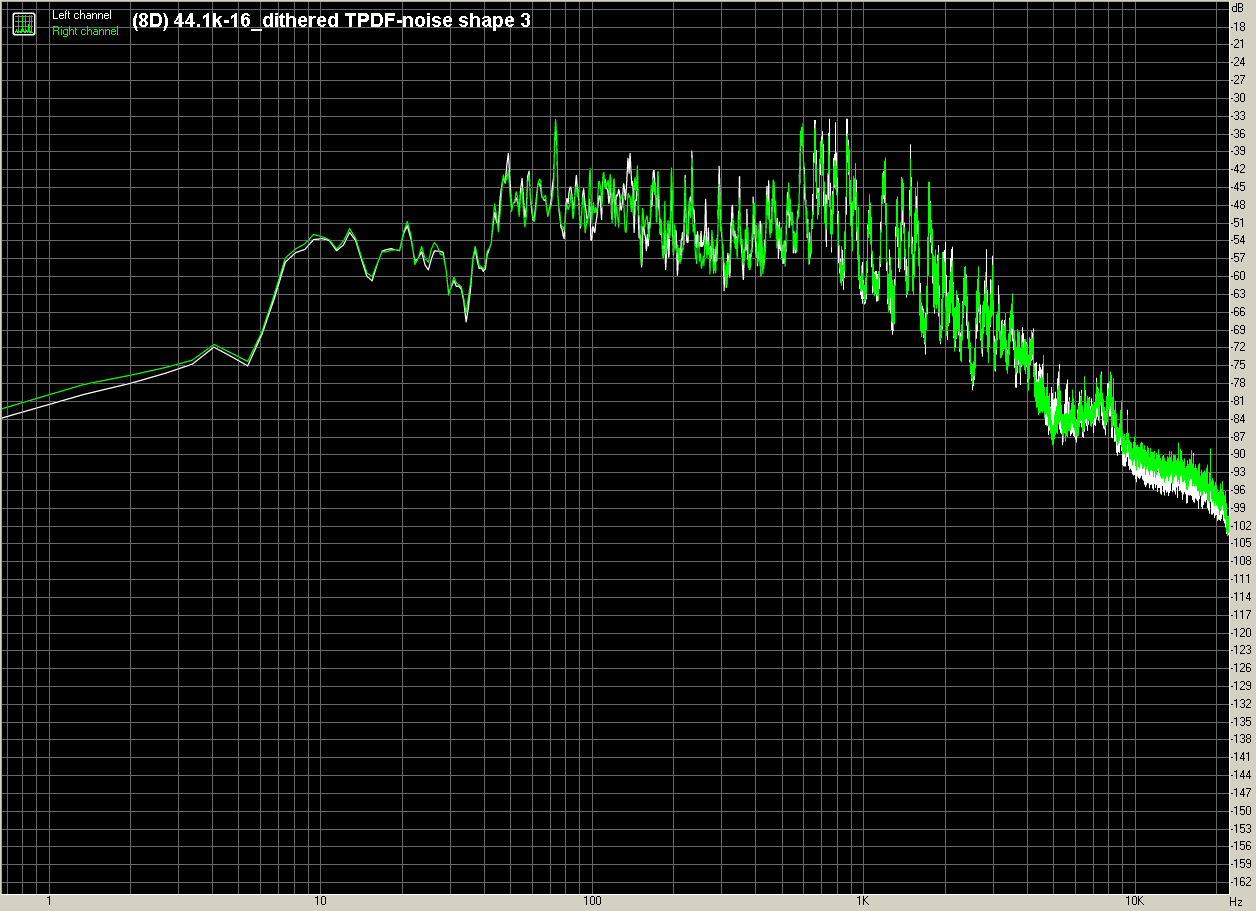
Task: Click the "10" tick on the frequency axis
Action: click(x=320, y=903)
